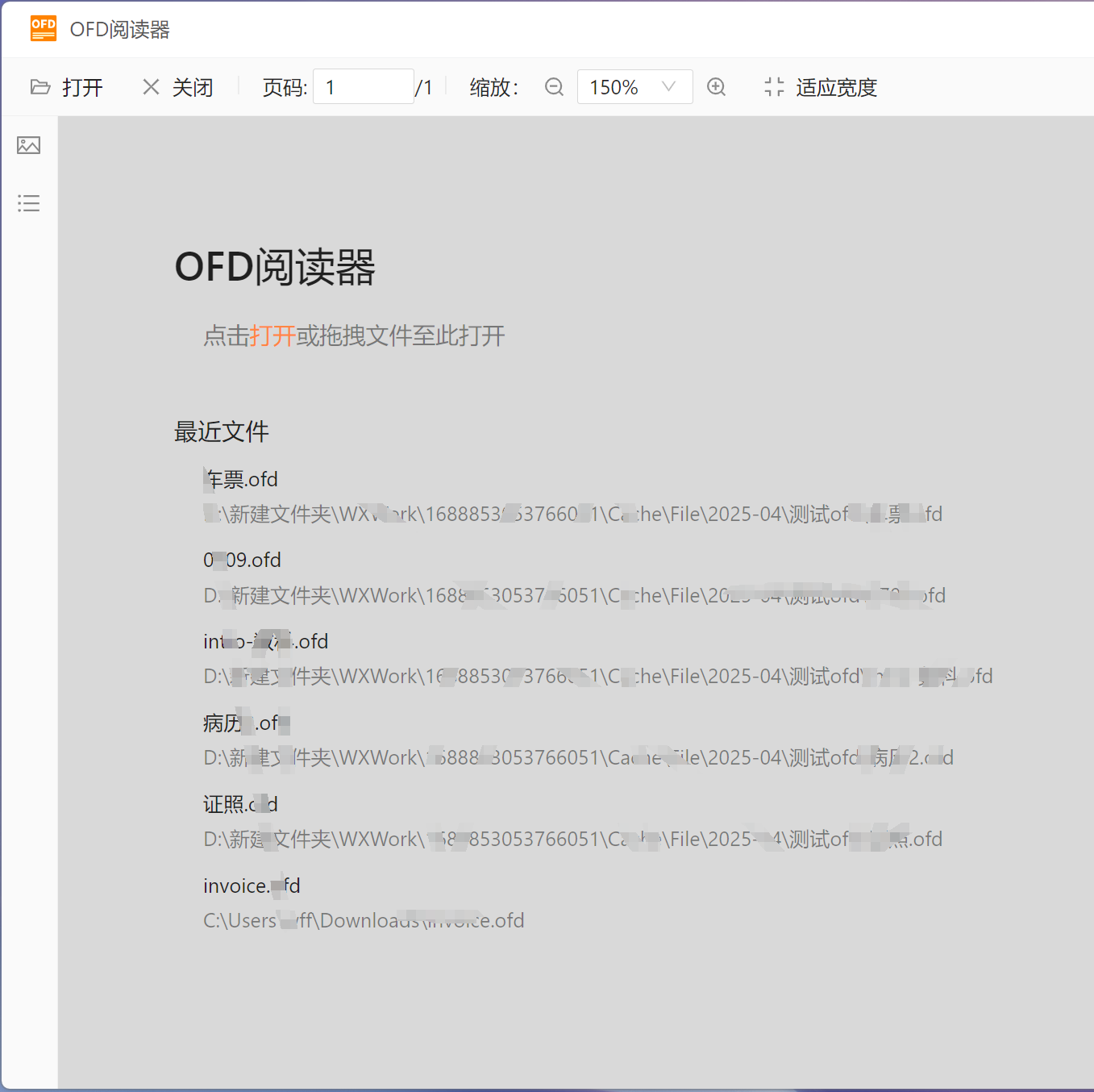The image size is (1094, 1092).
Task: Click 适应宽度 to fit page width
Action: tap(837, 87)
